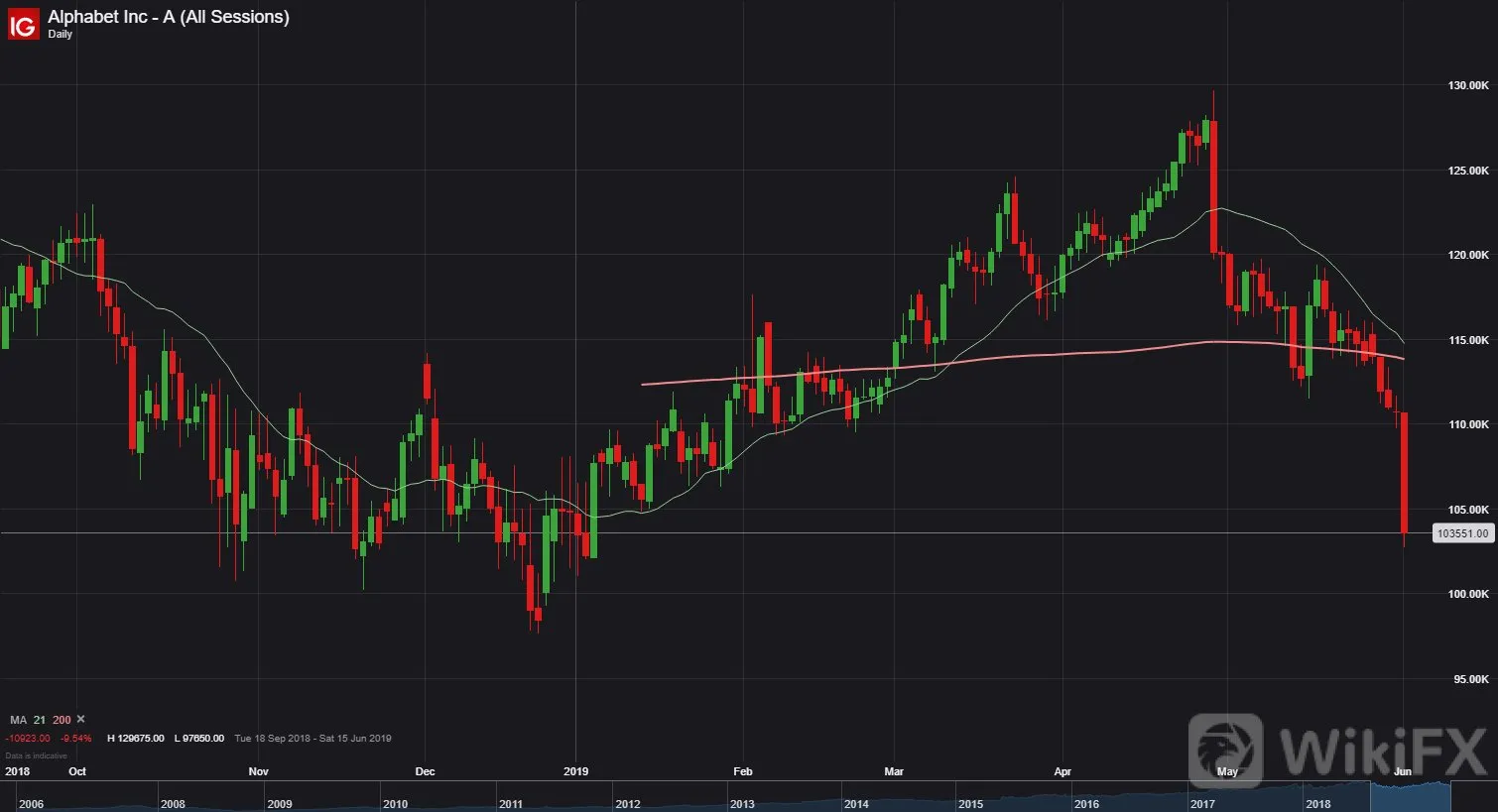The width and height of the screenshot is (1498, 812).
Task: Select the 21-period moving average label
Action: [40, 720]
